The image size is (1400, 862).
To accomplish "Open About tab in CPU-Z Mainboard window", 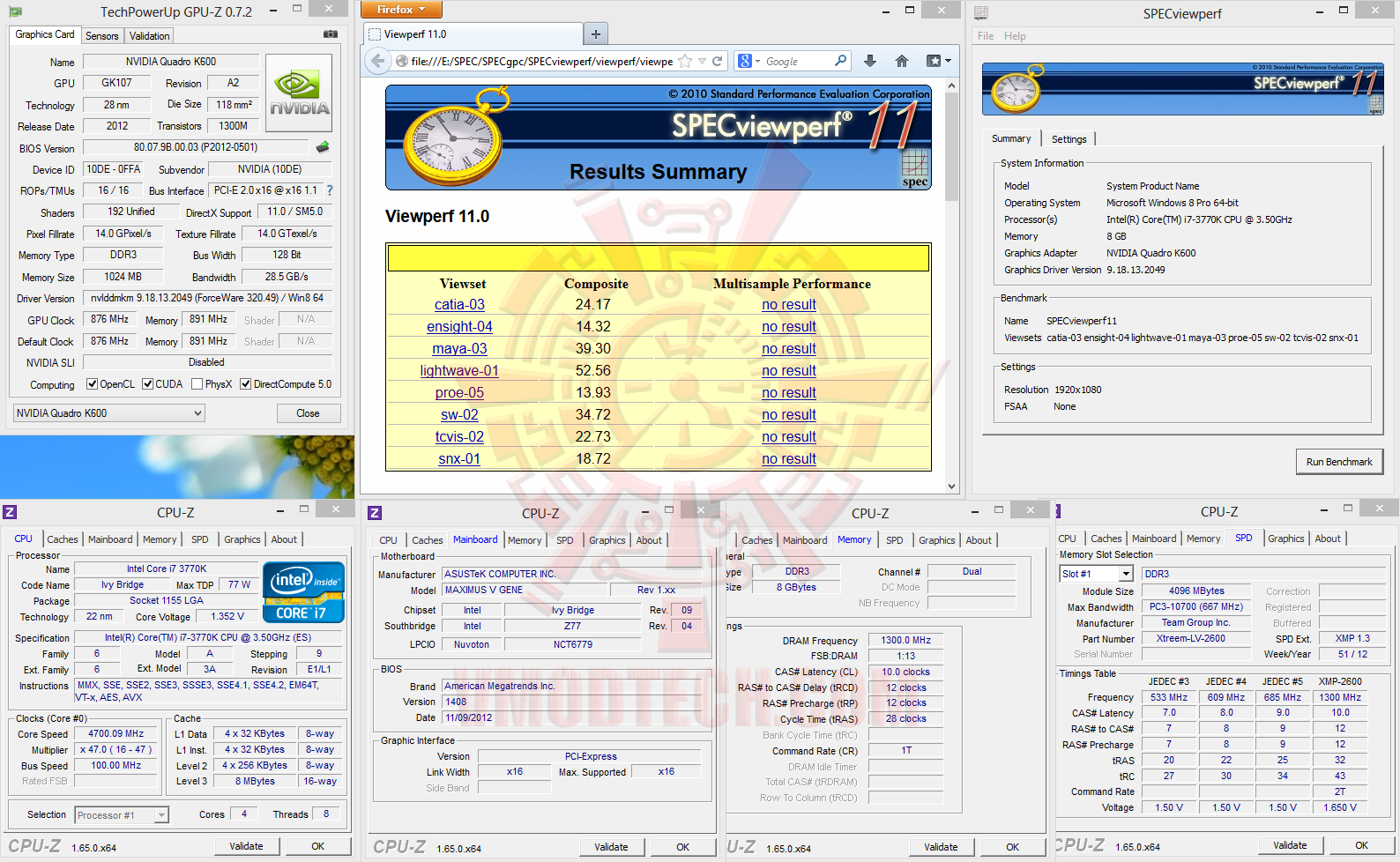I will tap(649, 540).
